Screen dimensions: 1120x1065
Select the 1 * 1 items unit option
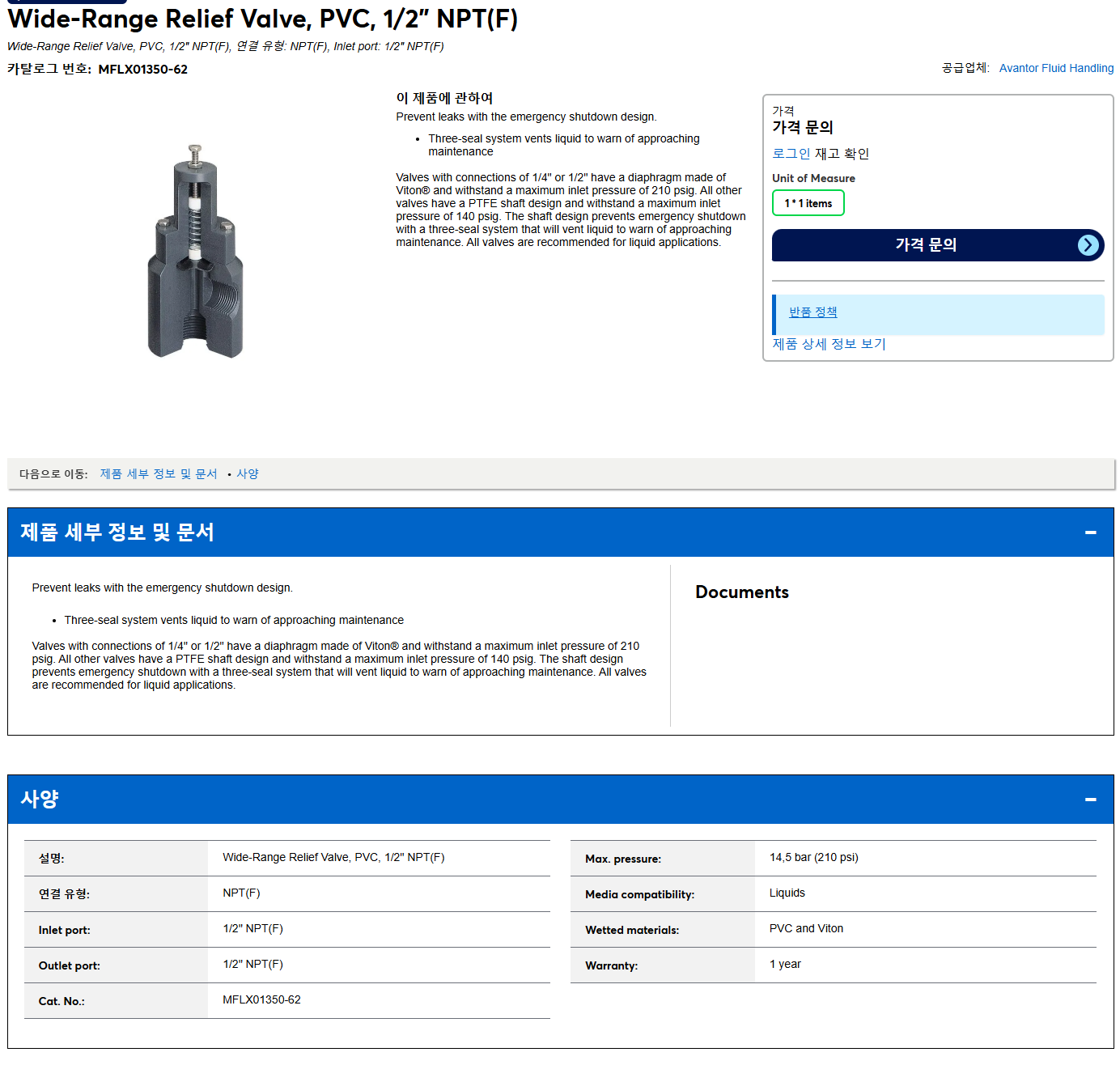click(x=808, y=203)
